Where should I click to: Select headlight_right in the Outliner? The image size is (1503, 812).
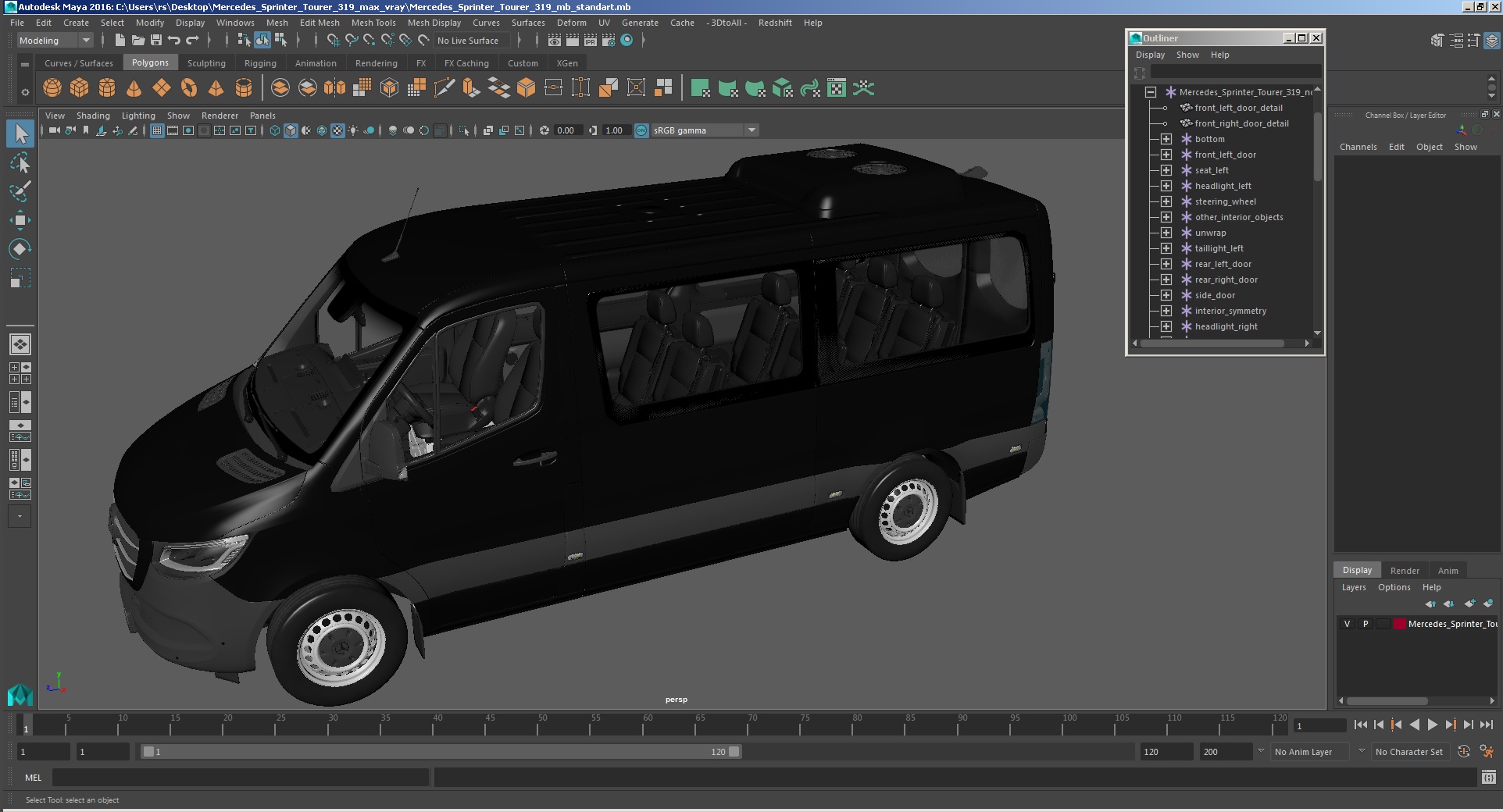[1226, 326]
